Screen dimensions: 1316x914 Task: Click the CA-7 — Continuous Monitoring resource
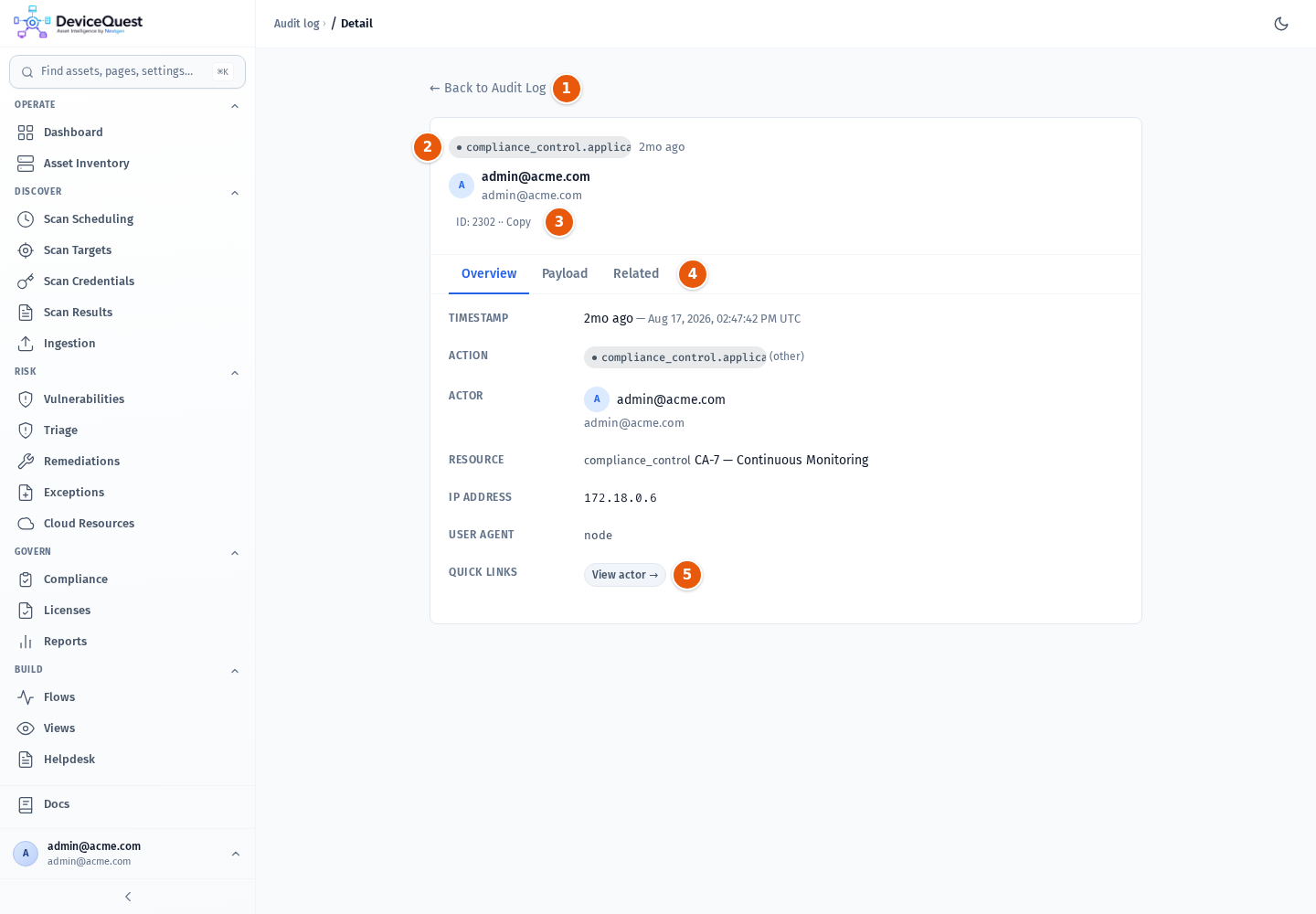[781, 460]
